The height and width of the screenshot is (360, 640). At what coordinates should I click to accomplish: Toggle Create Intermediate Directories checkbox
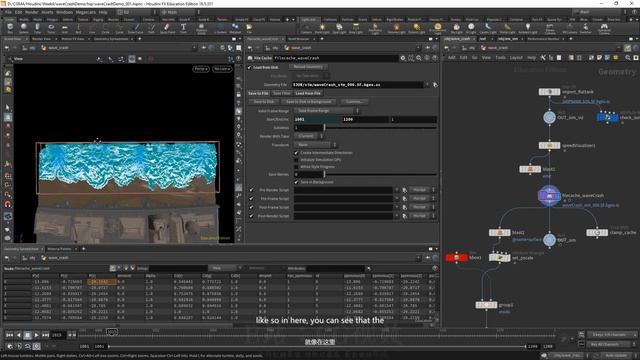pos(296,153)
